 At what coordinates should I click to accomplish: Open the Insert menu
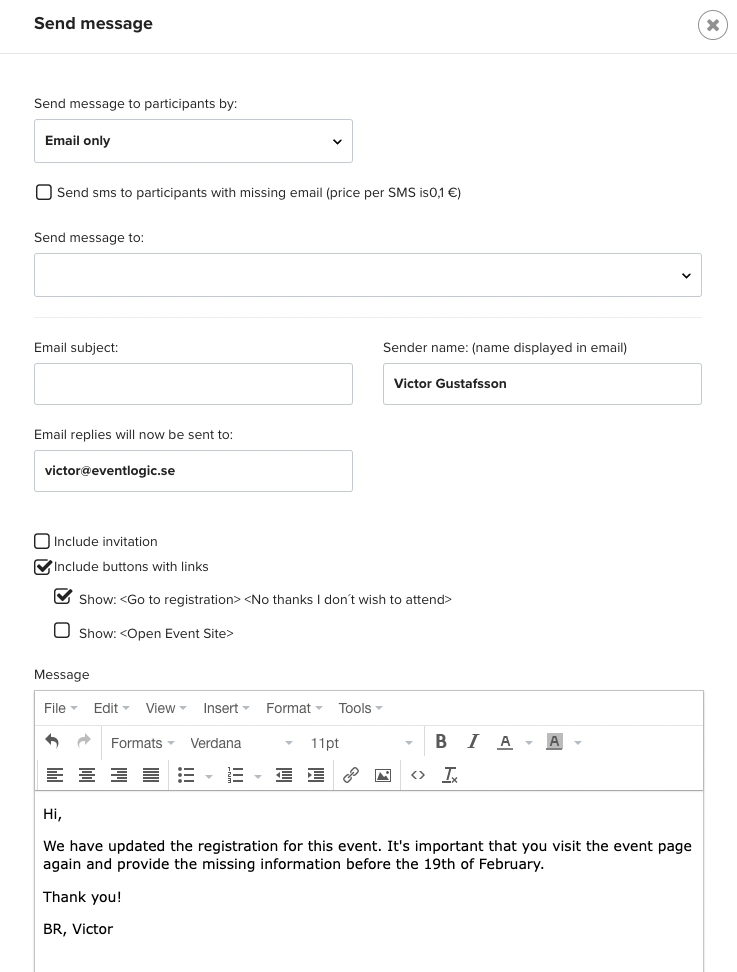pyautogui.click(x=226, y=708)
